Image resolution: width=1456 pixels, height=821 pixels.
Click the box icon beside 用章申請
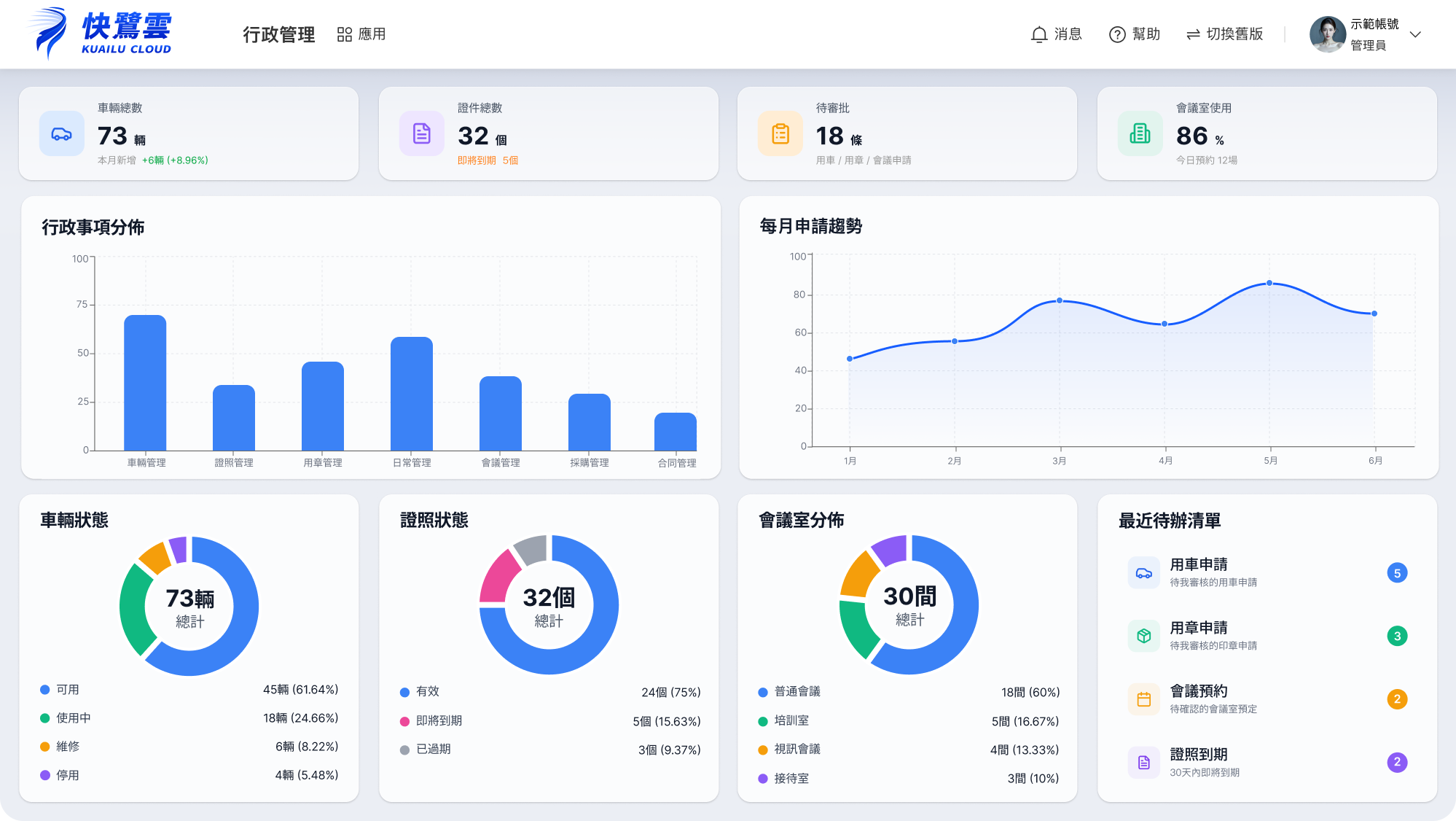pyautogui.click(x=1144, y=636)
